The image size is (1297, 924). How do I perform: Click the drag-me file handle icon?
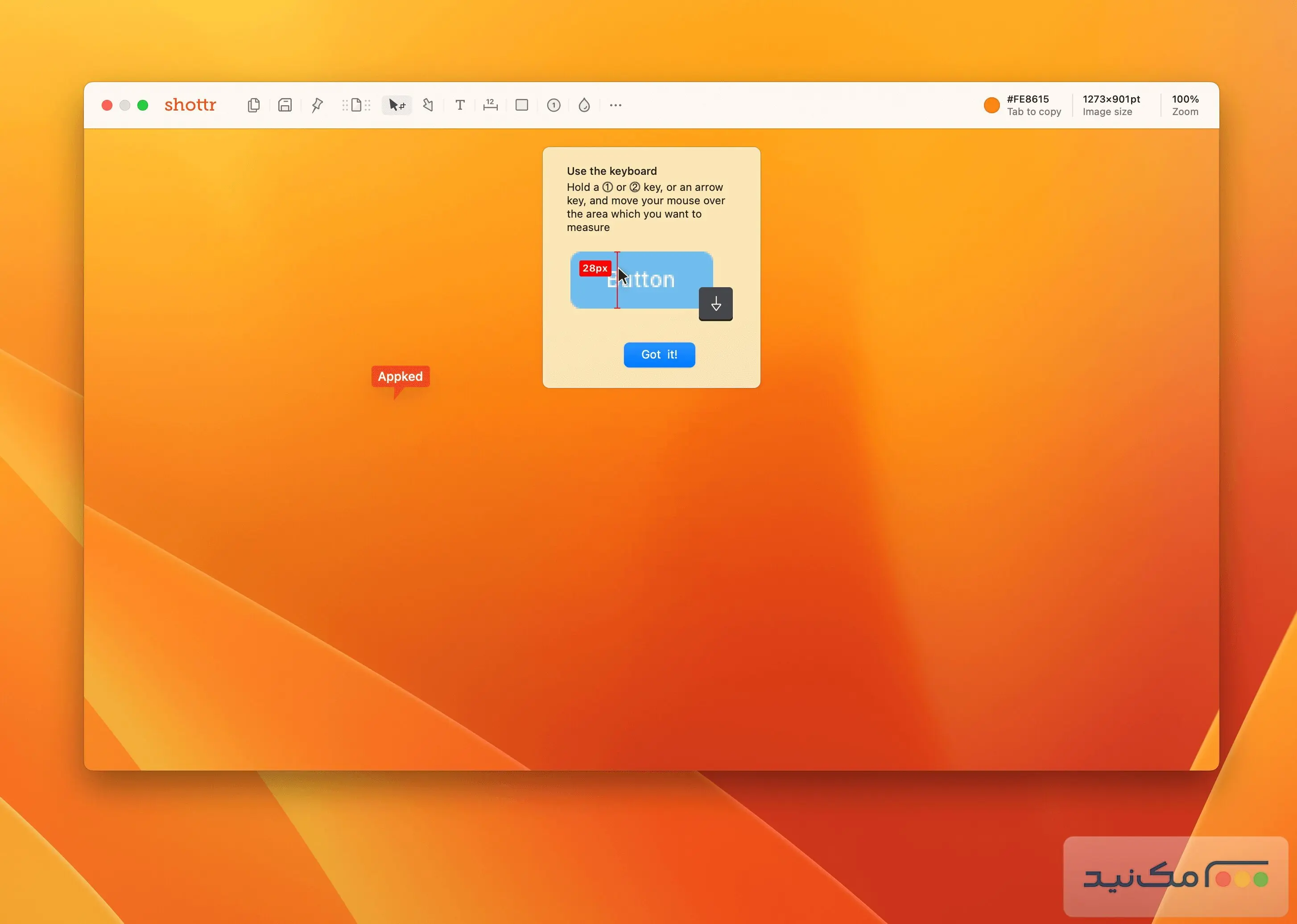(356, 105)
